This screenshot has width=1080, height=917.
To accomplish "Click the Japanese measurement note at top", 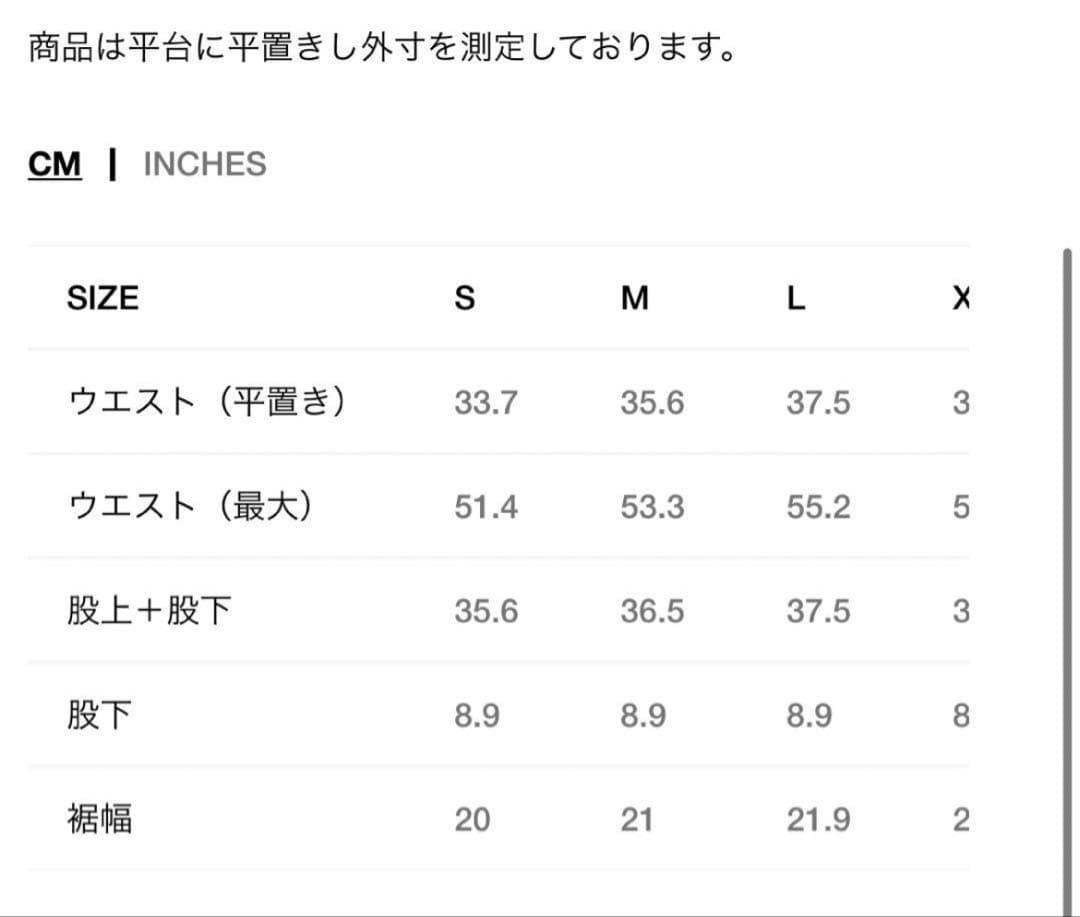I will (382, 48).
